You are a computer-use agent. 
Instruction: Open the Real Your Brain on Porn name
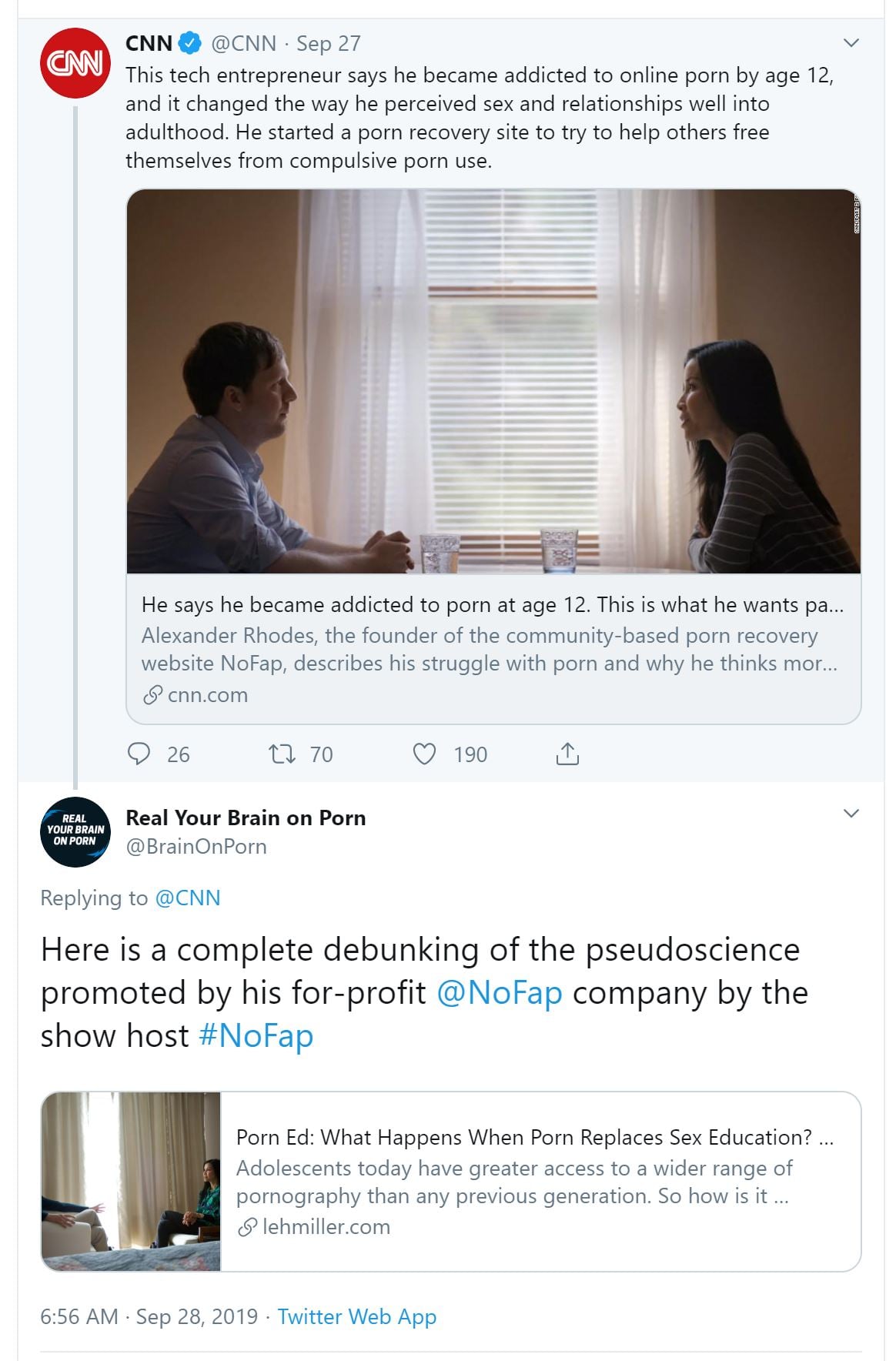[246, 818]
